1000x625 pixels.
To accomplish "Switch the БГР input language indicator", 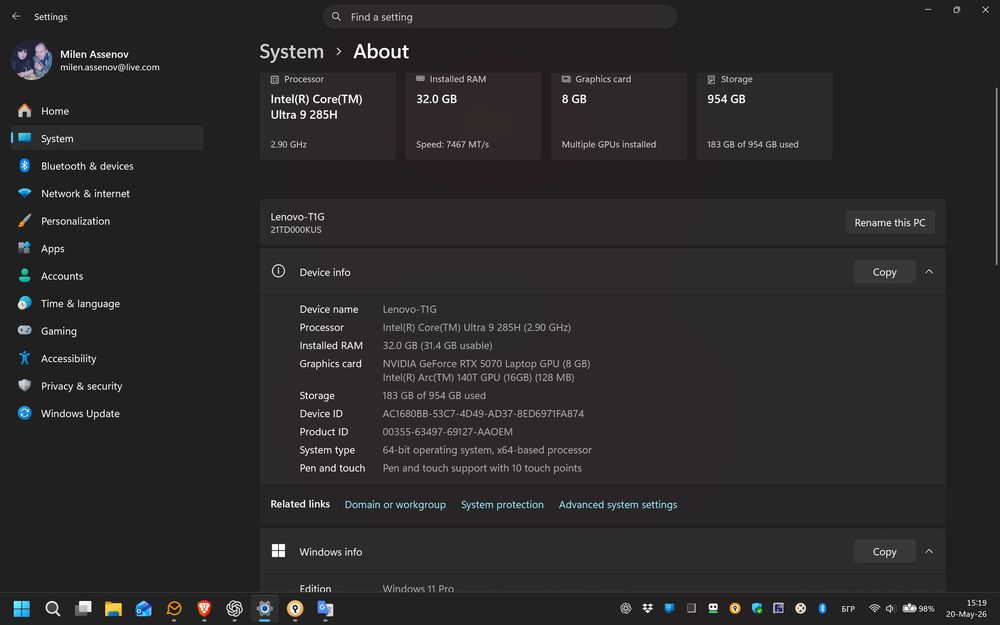I will click(x=848, y=609).
